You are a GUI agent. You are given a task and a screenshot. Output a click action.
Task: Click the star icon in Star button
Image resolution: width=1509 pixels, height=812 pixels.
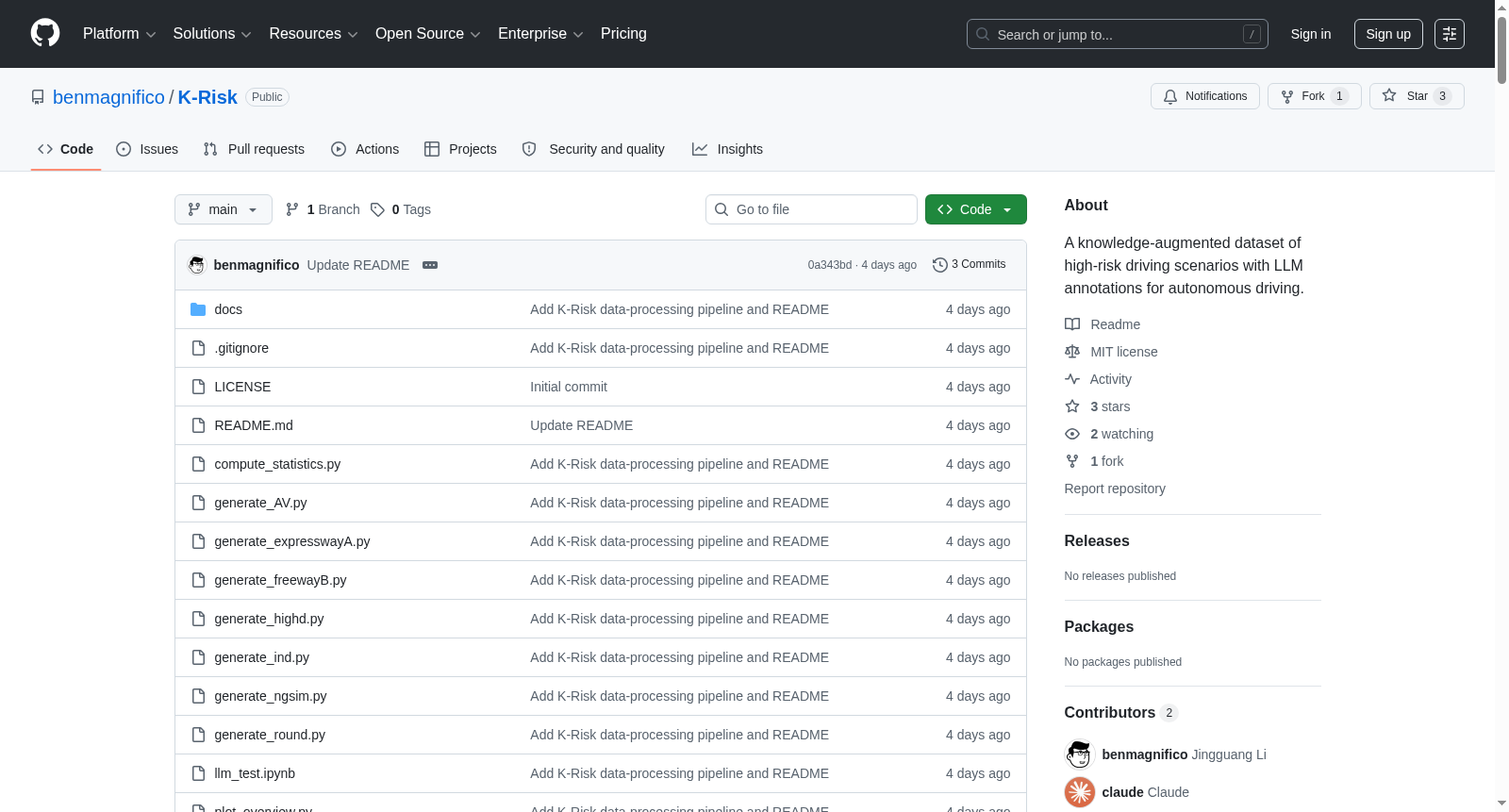click(x=1389, y=95)
